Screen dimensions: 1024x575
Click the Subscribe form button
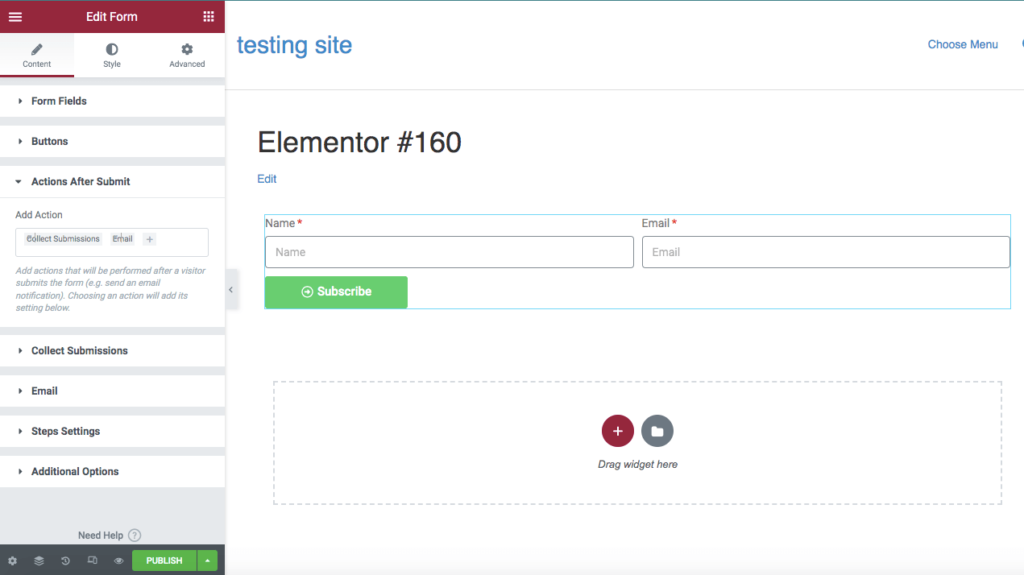[336, 292]
